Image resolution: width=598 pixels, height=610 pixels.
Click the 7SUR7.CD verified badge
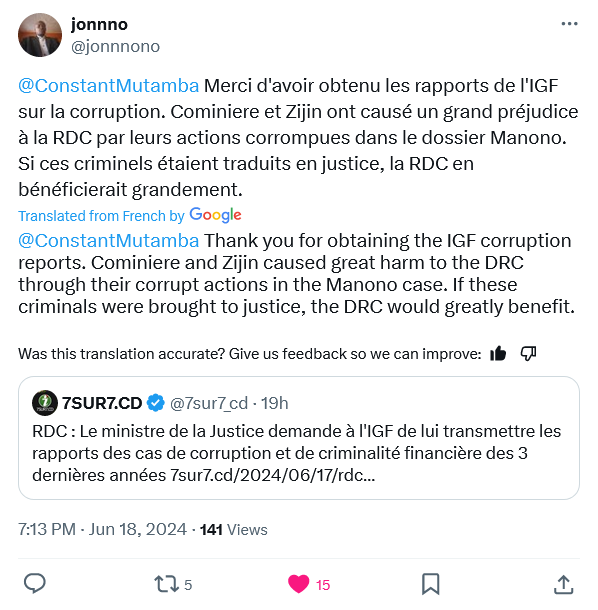156,403
